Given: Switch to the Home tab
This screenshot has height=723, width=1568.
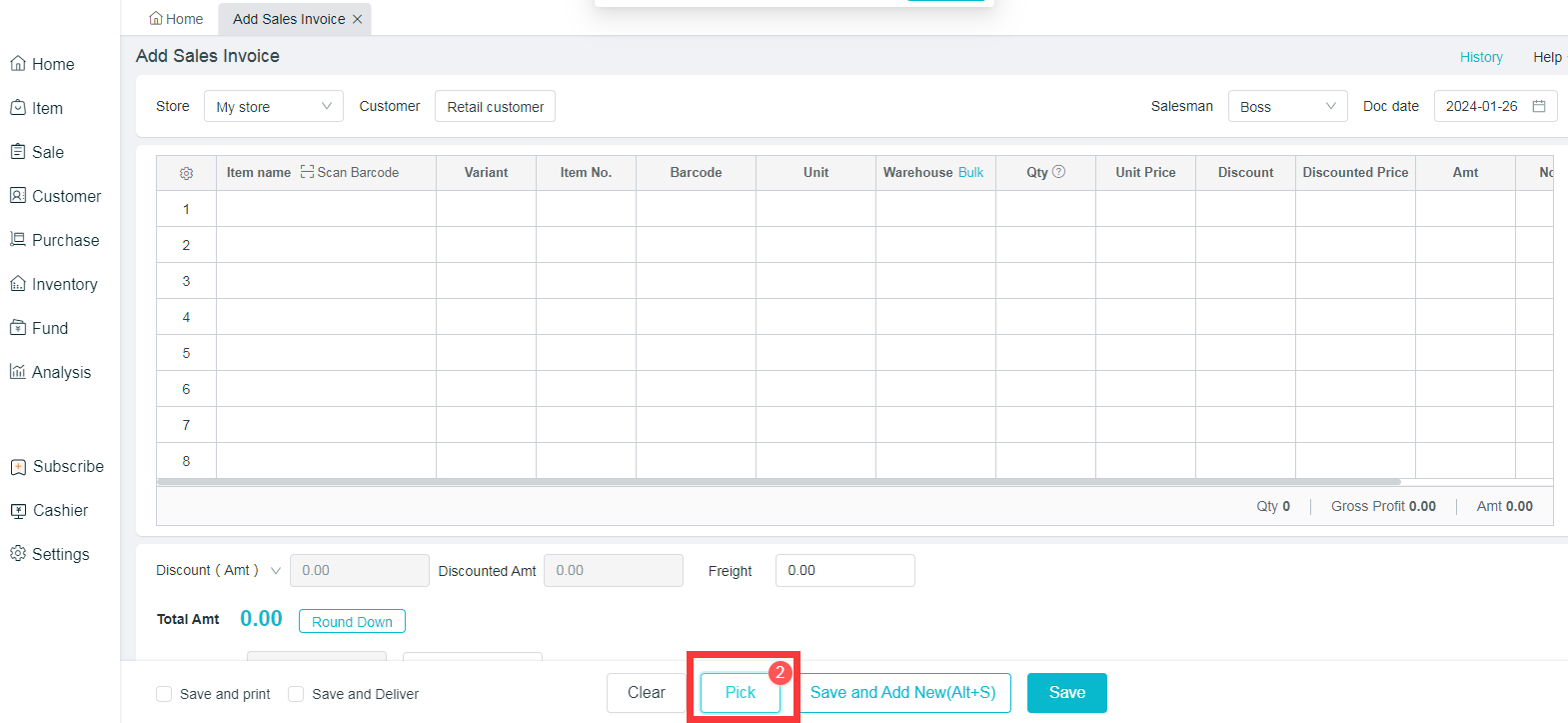Looking at the screenshot, I should [x=176, y=19].
